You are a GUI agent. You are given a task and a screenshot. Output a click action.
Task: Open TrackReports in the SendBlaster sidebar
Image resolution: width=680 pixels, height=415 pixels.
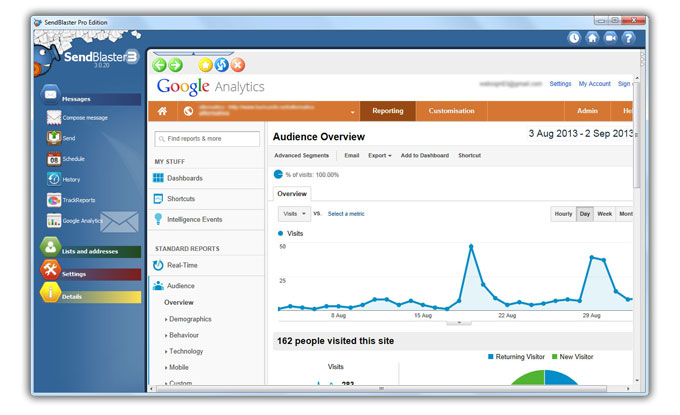tap(71, 200)
